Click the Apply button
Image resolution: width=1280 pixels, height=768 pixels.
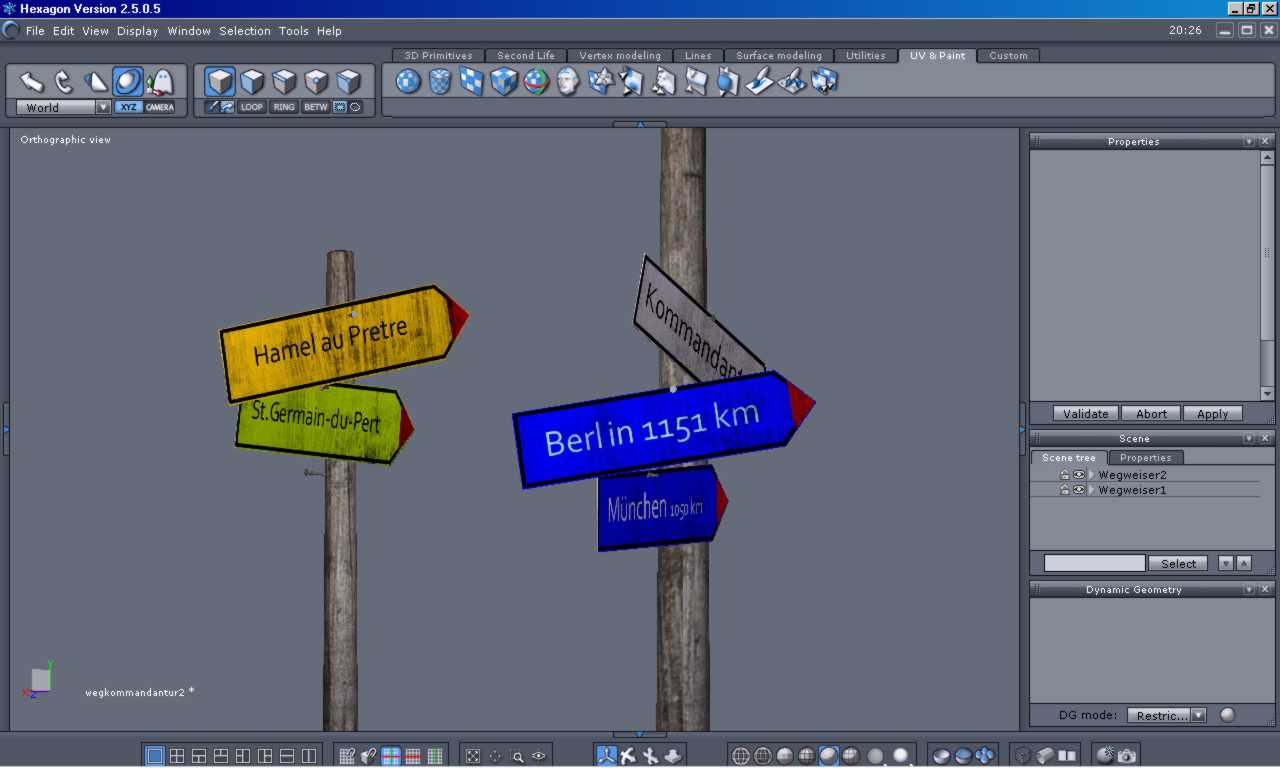[1213, 414]
